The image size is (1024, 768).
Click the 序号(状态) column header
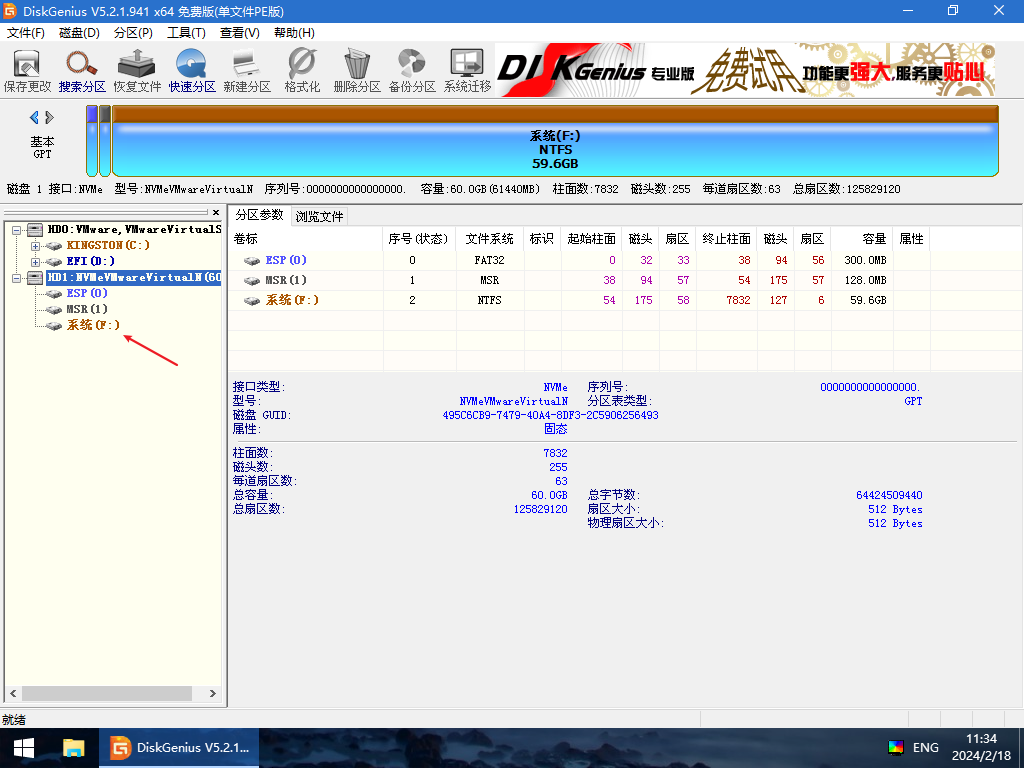[x=419, y=239]
